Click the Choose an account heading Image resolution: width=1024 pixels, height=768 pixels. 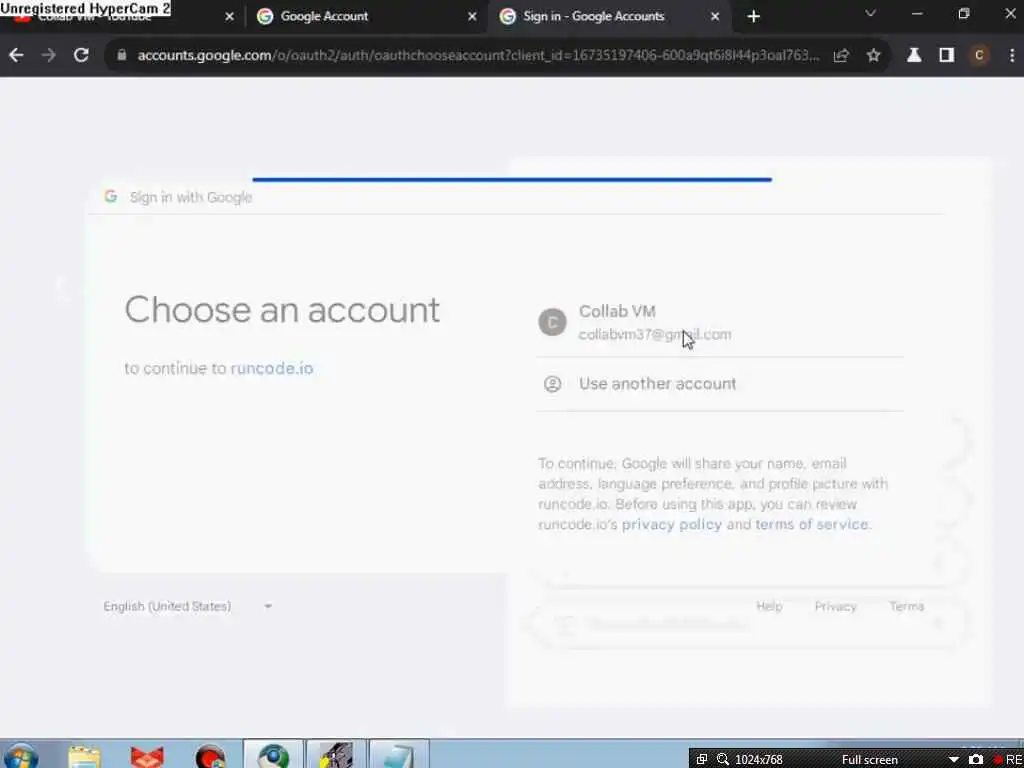pyautogui.click(x=282, y=310)
